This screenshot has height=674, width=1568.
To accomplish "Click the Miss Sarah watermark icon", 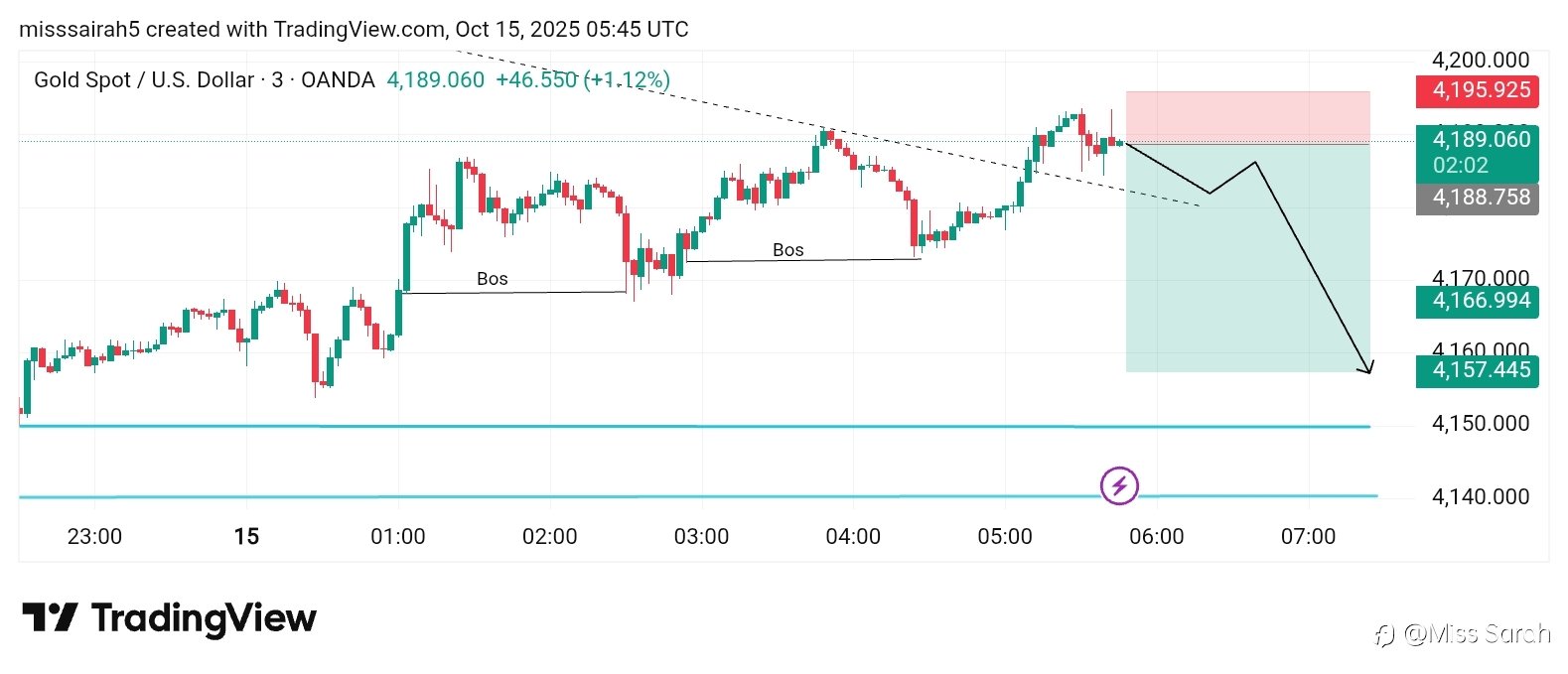I will [1384, 634].
